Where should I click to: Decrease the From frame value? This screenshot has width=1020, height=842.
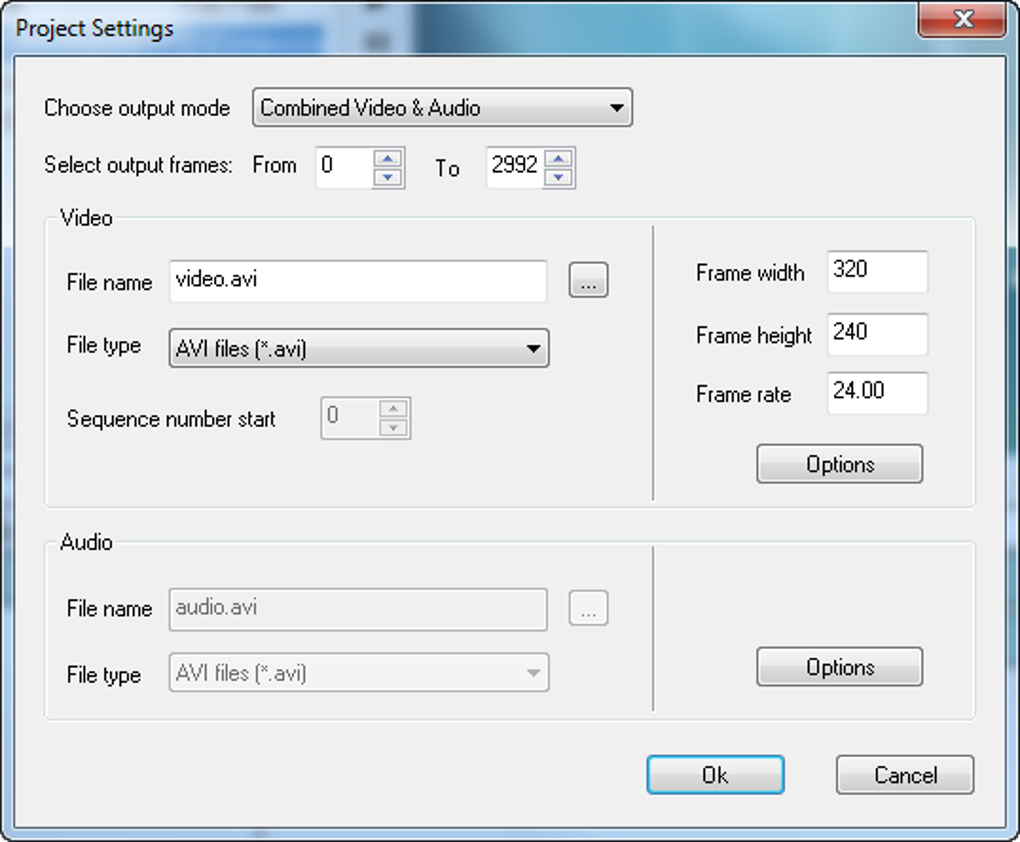[x=388, y=177]
